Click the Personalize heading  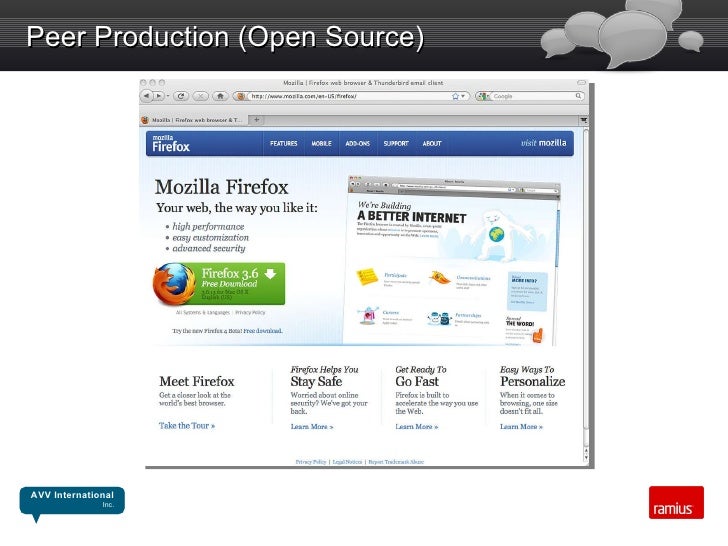click(x=533, y=382)
